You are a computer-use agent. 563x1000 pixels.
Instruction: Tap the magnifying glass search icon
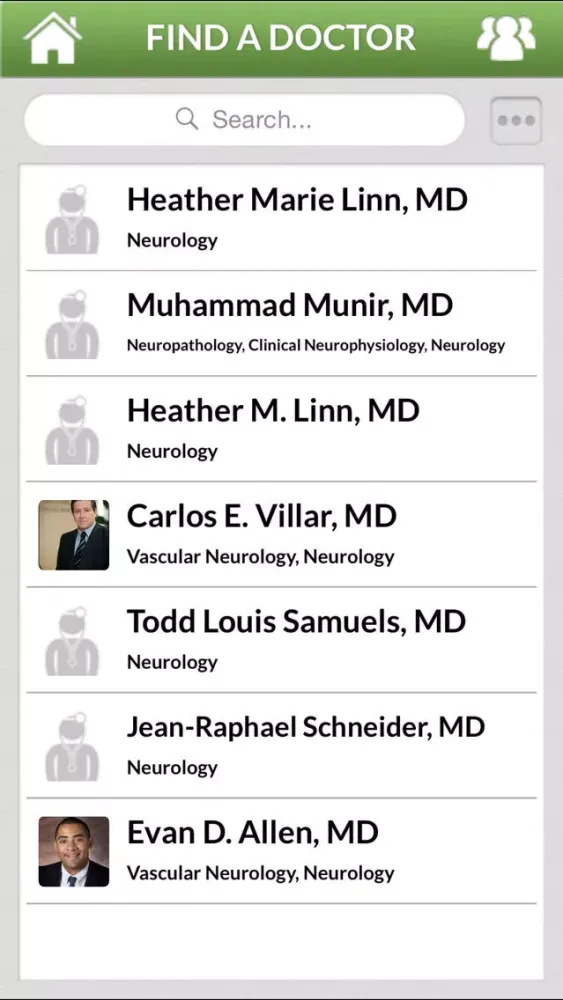click(x=187, y=119)
